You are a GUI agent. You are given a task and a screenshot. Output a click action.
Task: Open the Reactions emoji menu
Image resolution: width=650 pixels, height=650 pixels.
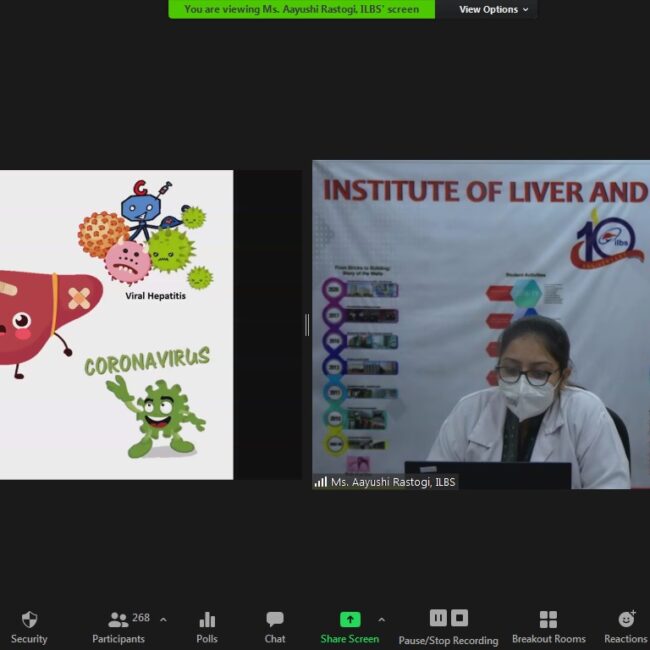pyautogui.click(x=627, y=620)
